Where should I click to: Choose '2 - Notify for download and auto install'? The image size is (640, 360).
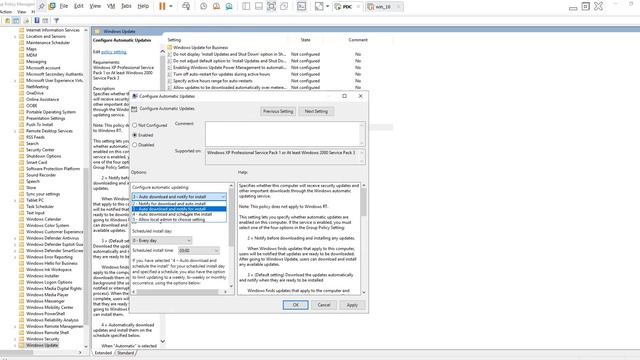[x=179, y=203]
